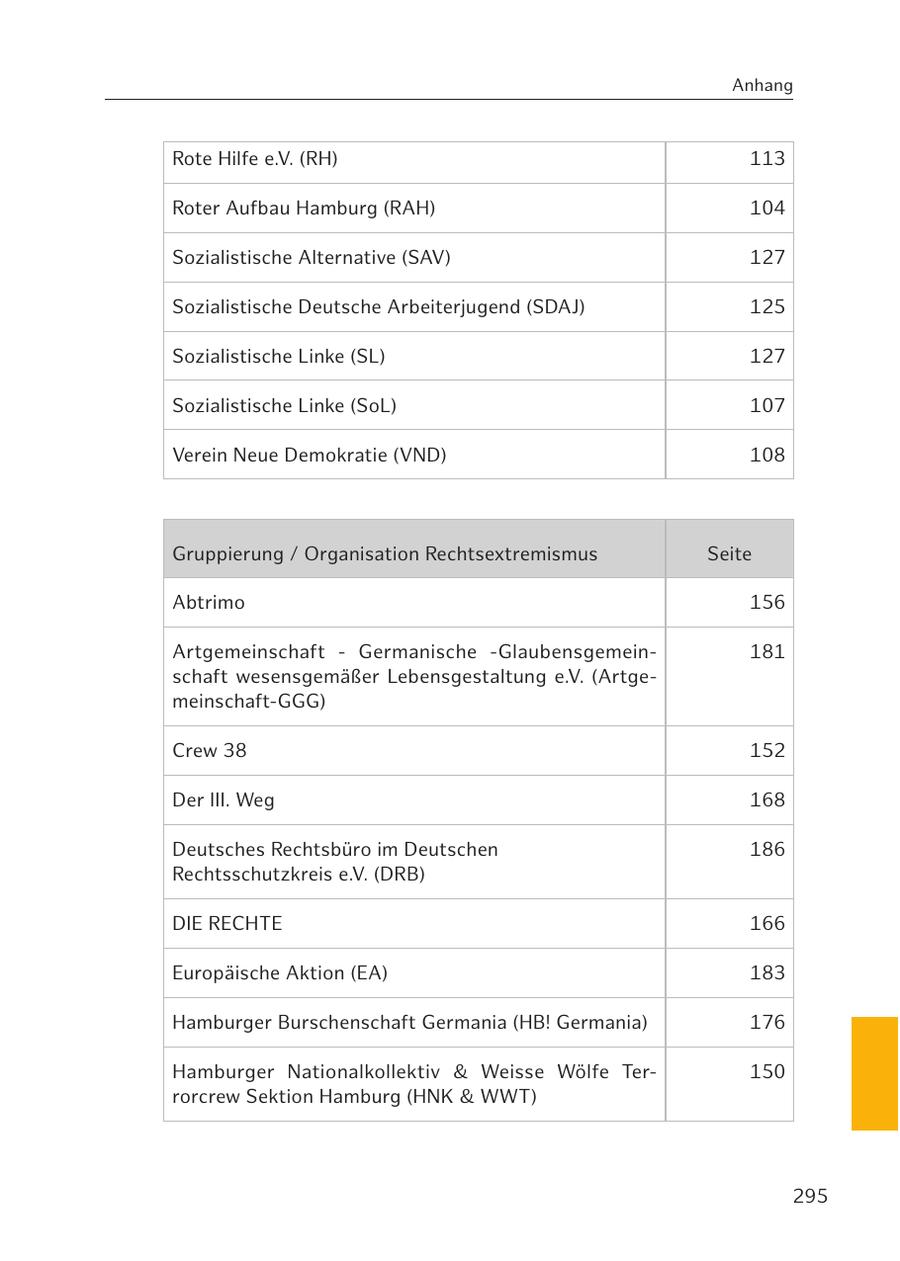Click the "Seite" column header
Screen dimensions: 900x1261
coord(729,554)
